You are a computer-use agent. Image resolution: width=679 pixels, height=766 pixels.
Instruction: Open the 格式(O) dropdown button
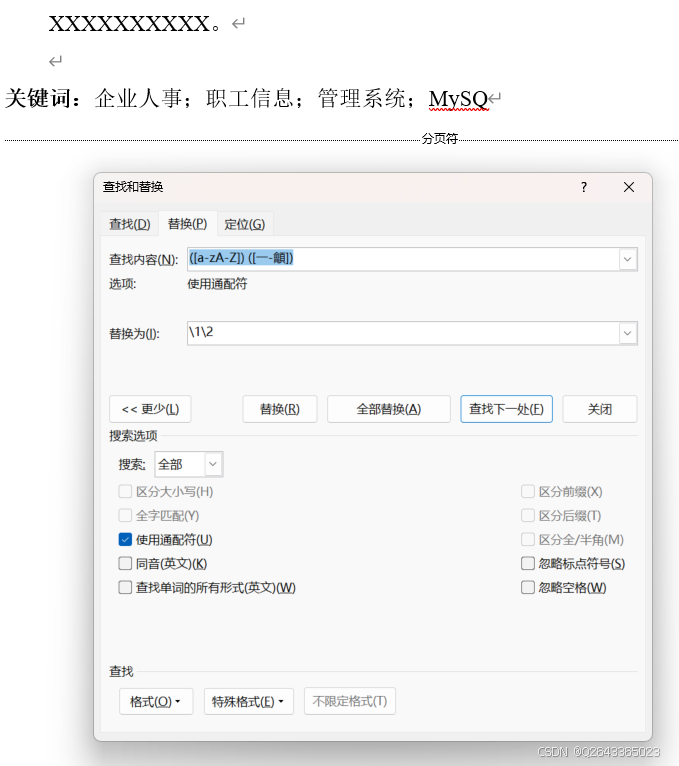156,702
